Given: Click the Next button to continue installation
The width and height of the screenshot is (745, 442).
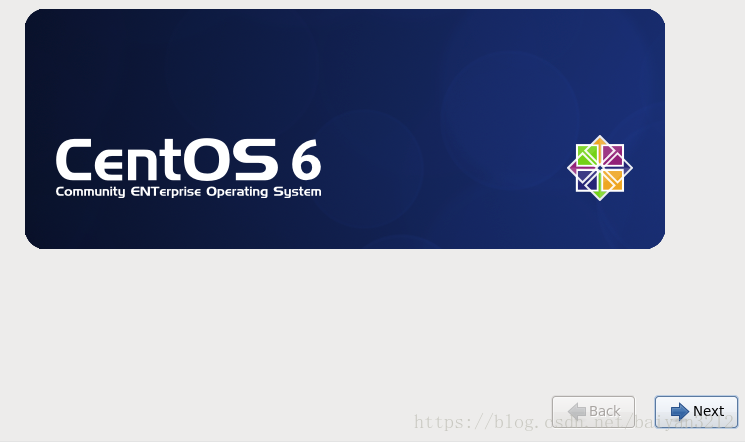Looking at the screenshot, I should tap(696, 412).
